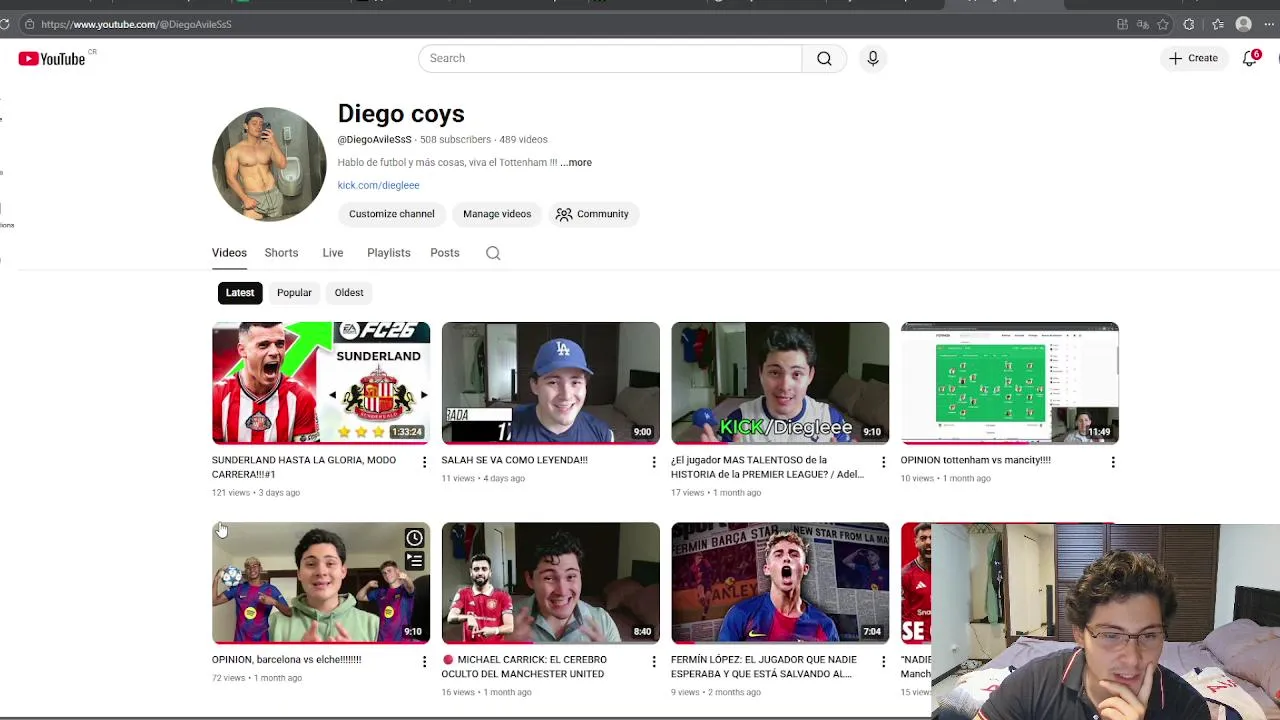Click the YouTube logo
The width and height of the screenshot is (1280, 720).
click(52, 59)
